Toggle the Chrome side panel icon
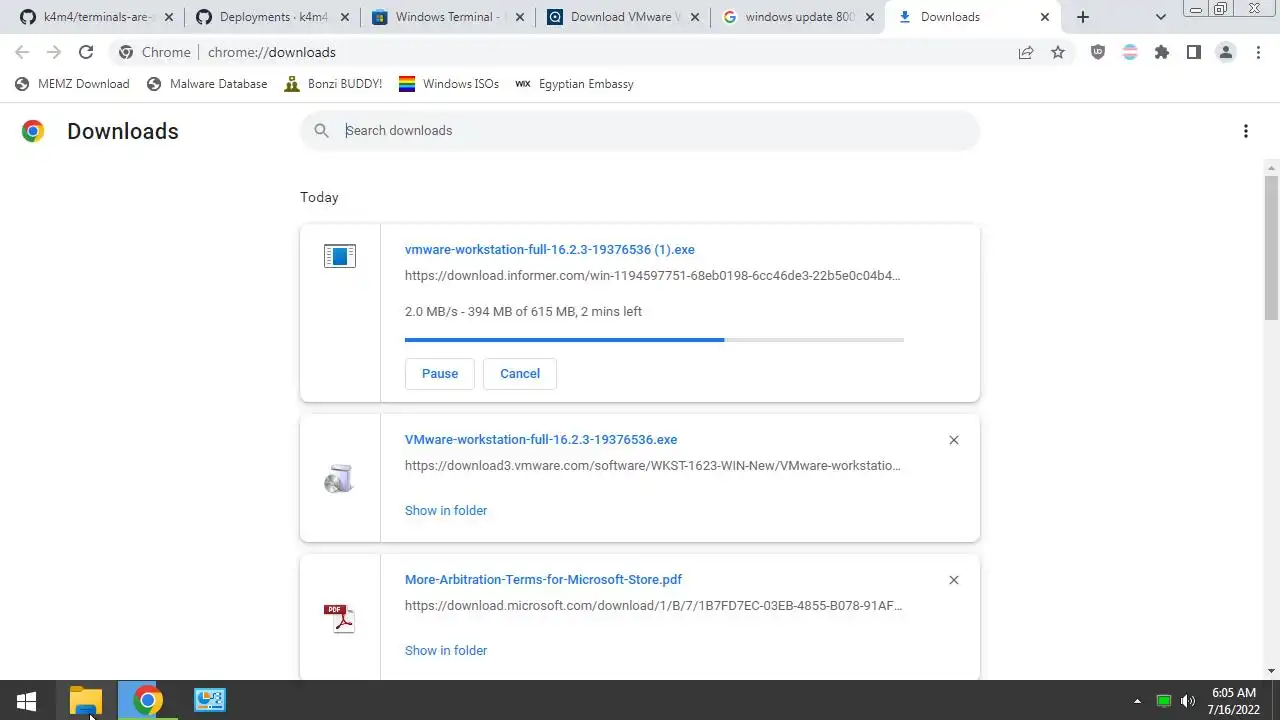This screenshot has width=1280, height=720. (1194, 52)
